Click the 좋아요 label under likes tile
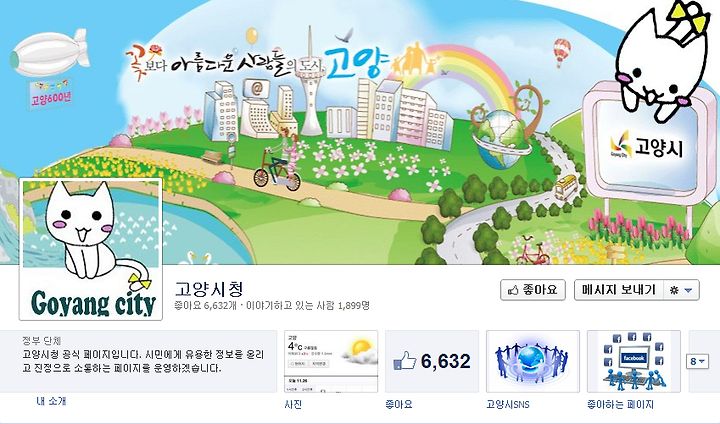Viewport: 720px width, 424px height. point(399,405)
